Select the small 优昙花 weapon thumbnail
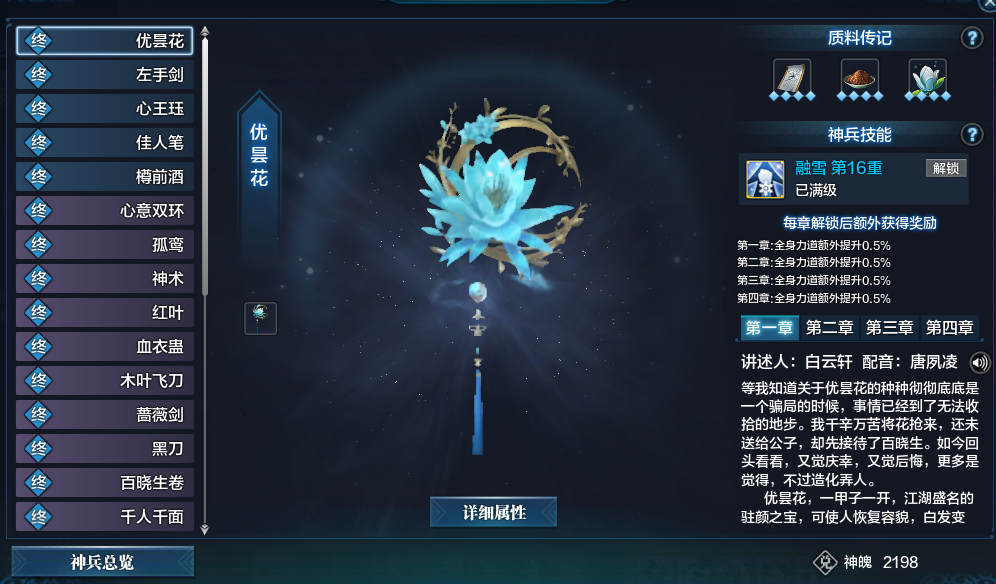 (260, 318)
